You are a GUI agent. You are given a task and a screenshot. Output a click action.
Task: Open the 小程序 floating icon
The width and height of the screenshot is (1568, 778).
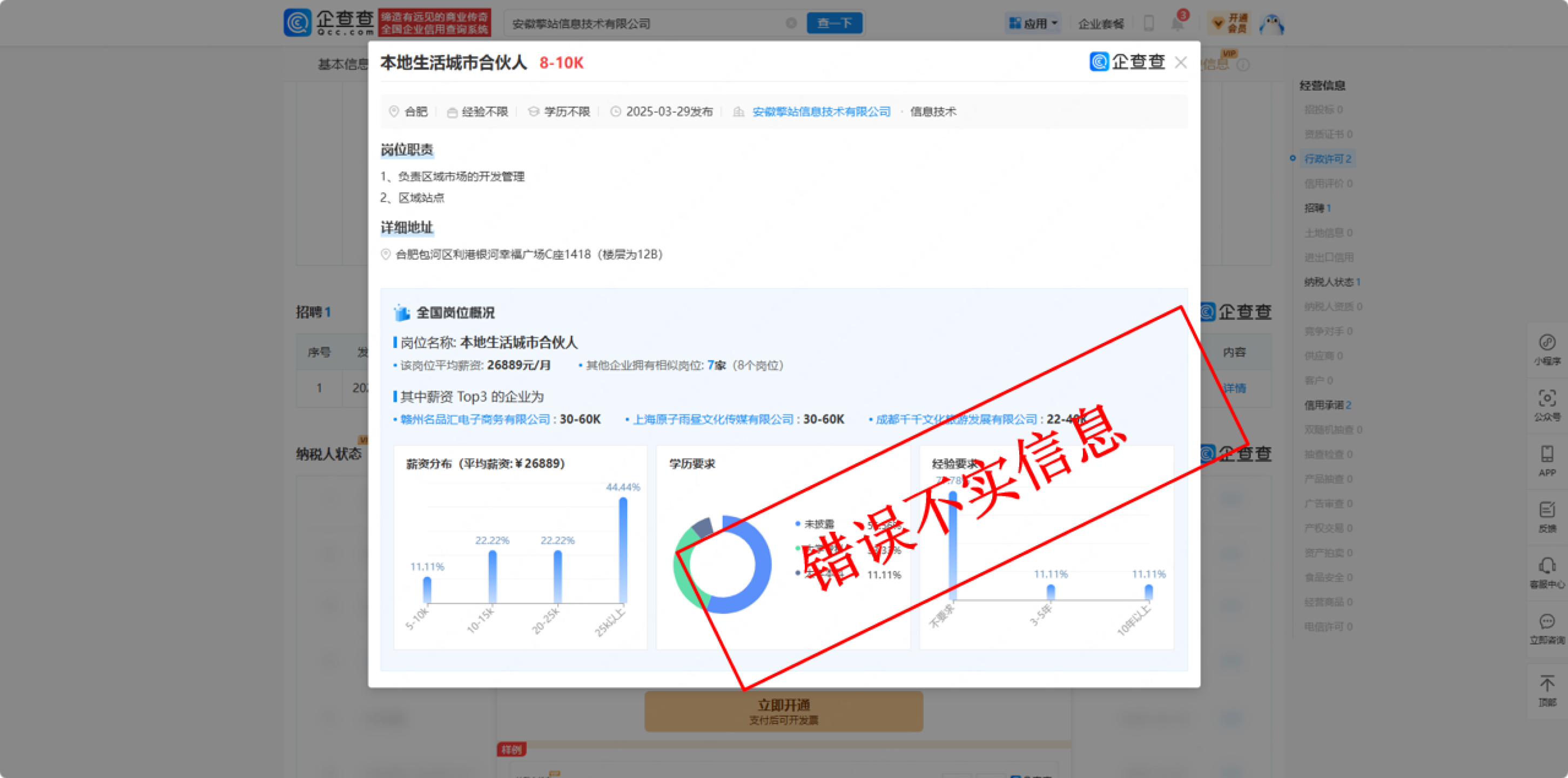(1547, 350)
